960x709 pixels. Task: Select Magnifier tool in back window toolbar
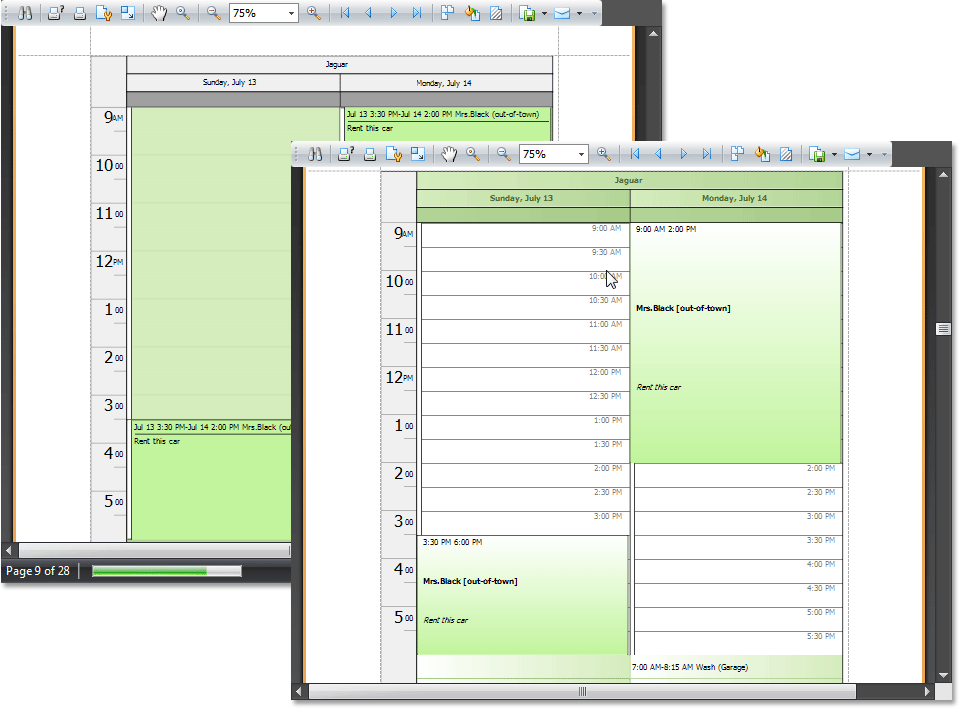182,13
